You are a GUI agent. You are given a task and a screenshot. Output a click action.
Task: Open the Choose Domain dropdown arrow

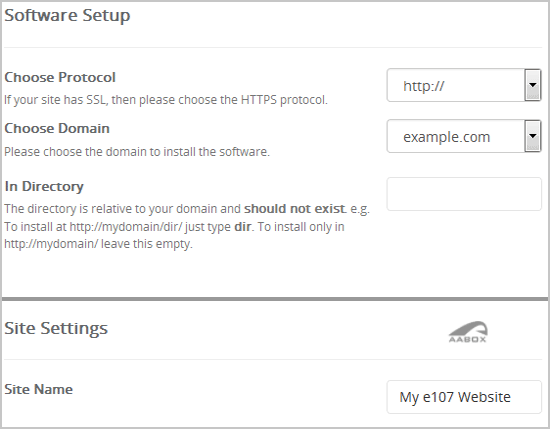pos(532,136)
